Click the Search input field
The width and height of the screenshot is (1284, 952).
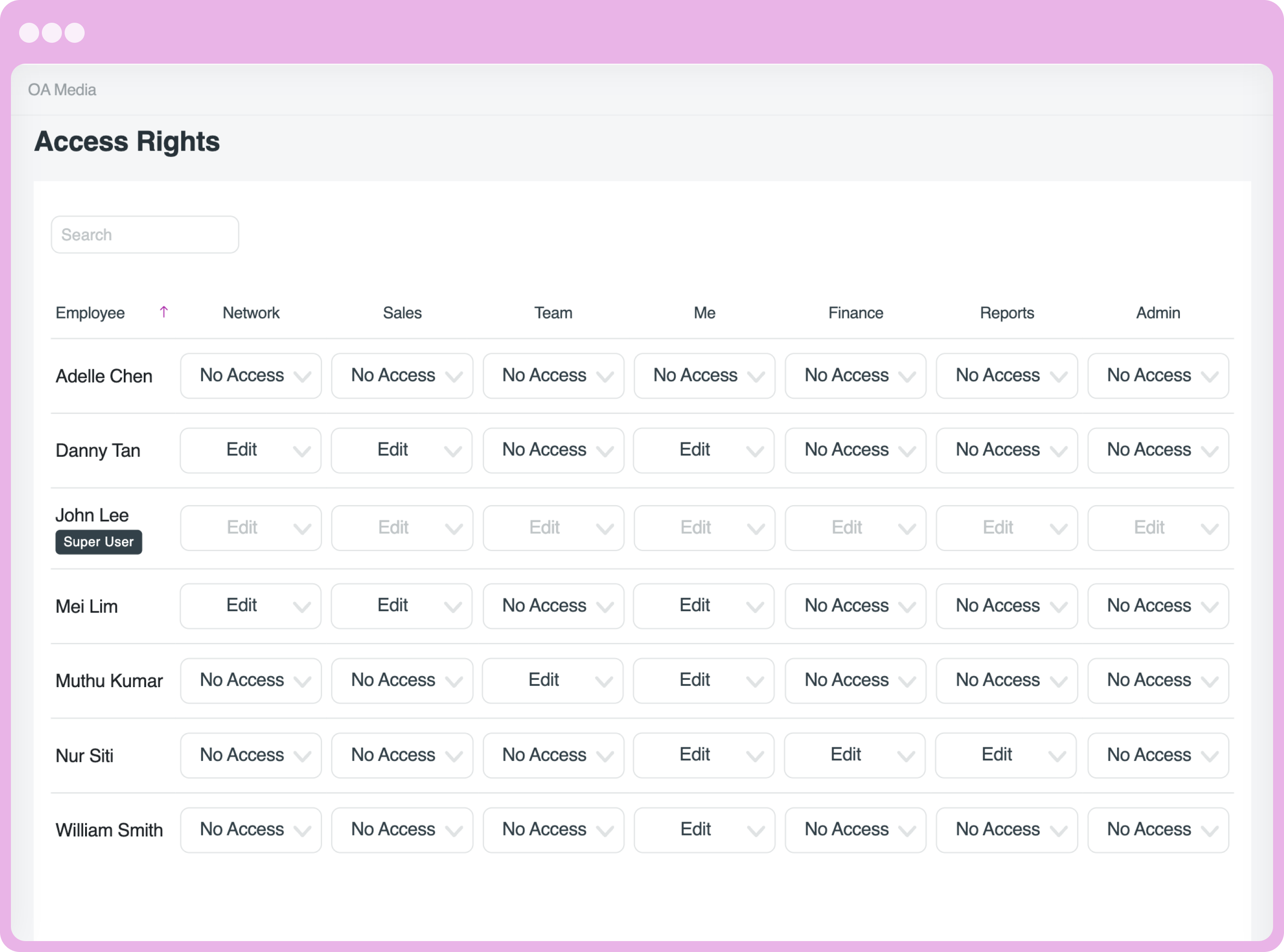pos(145,234)
